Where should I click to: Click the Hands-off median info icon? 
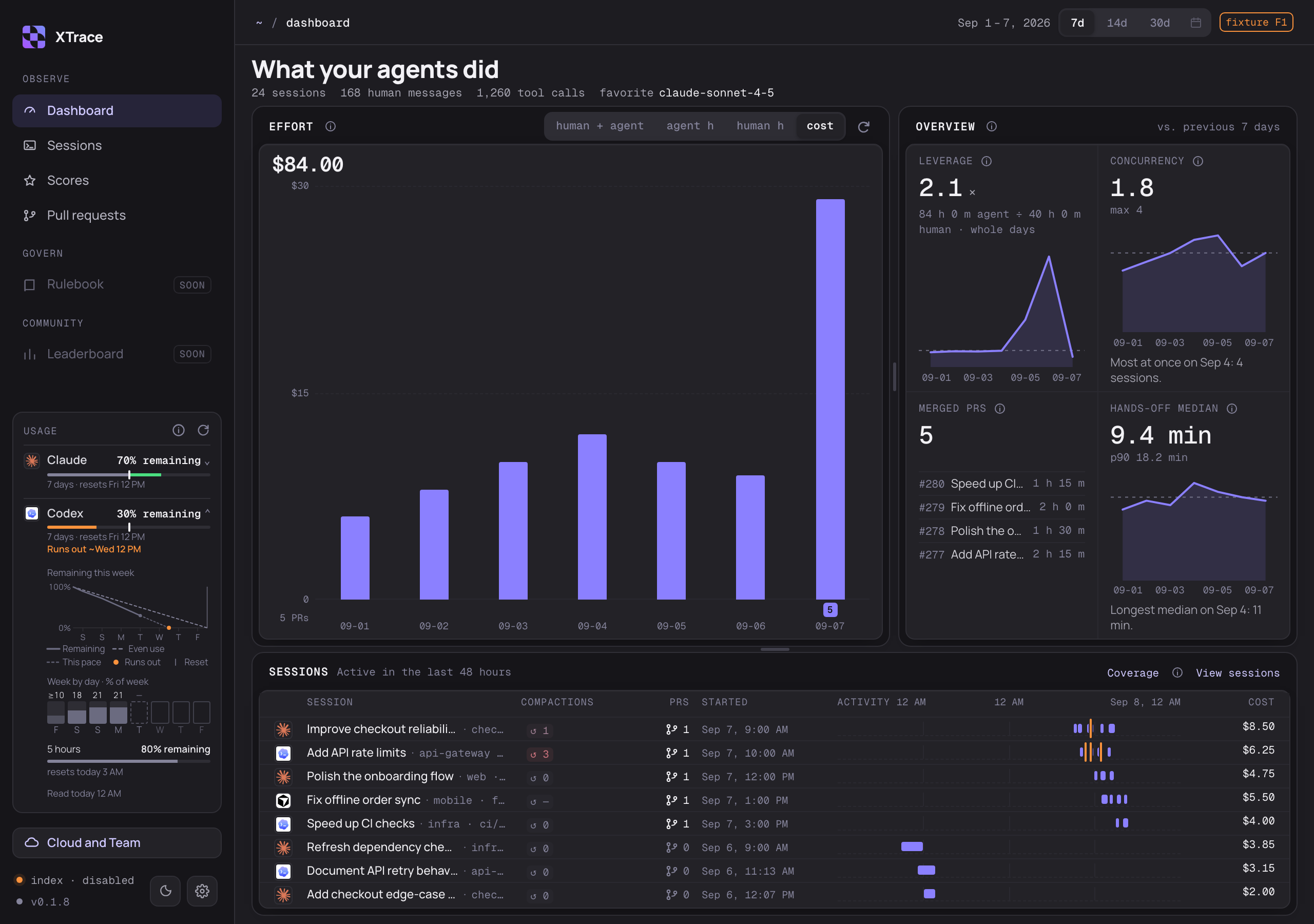1231,409
